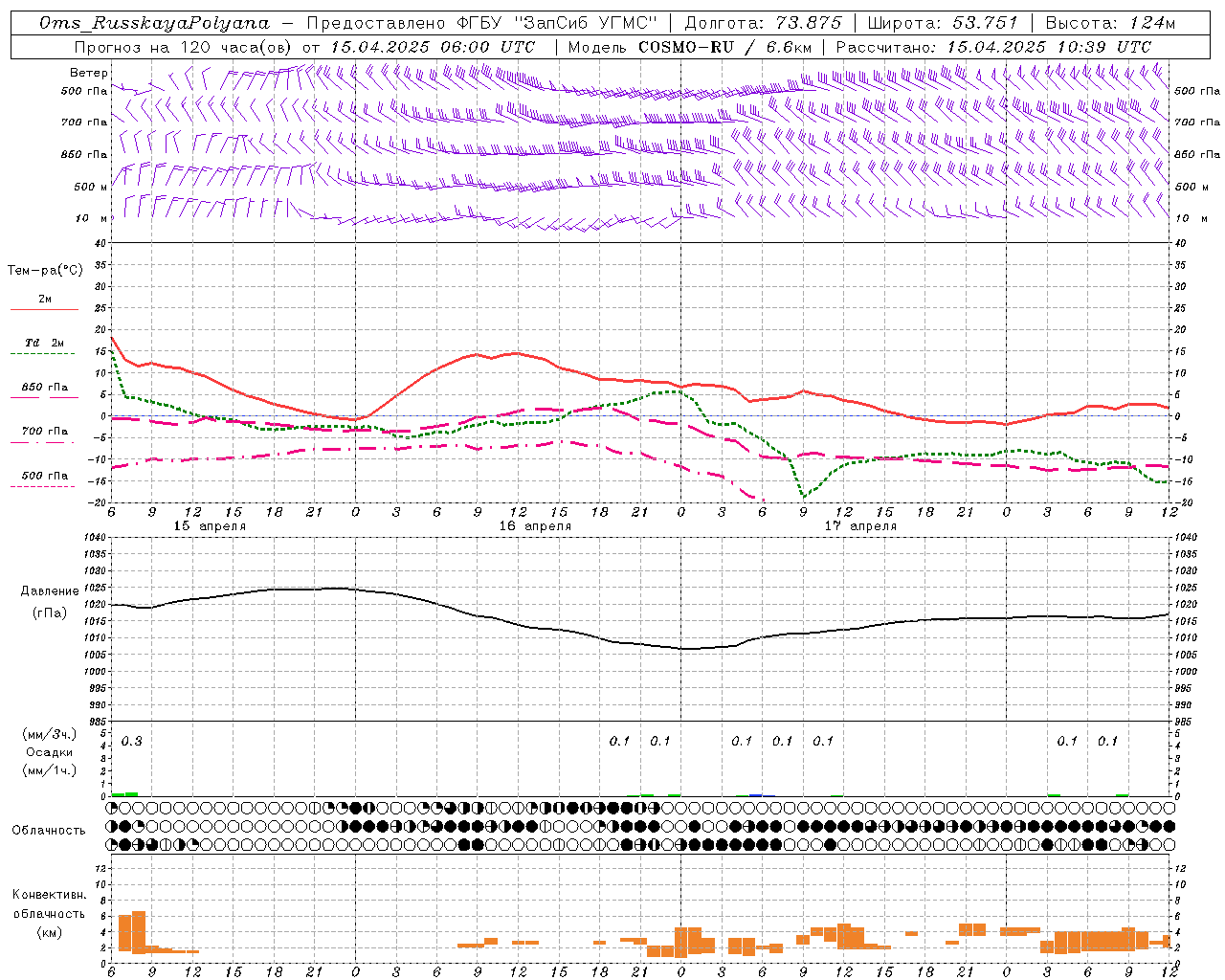1225x980 pixels.
Task: Click the Ветер wind panel label
Action: pos(89,73)
